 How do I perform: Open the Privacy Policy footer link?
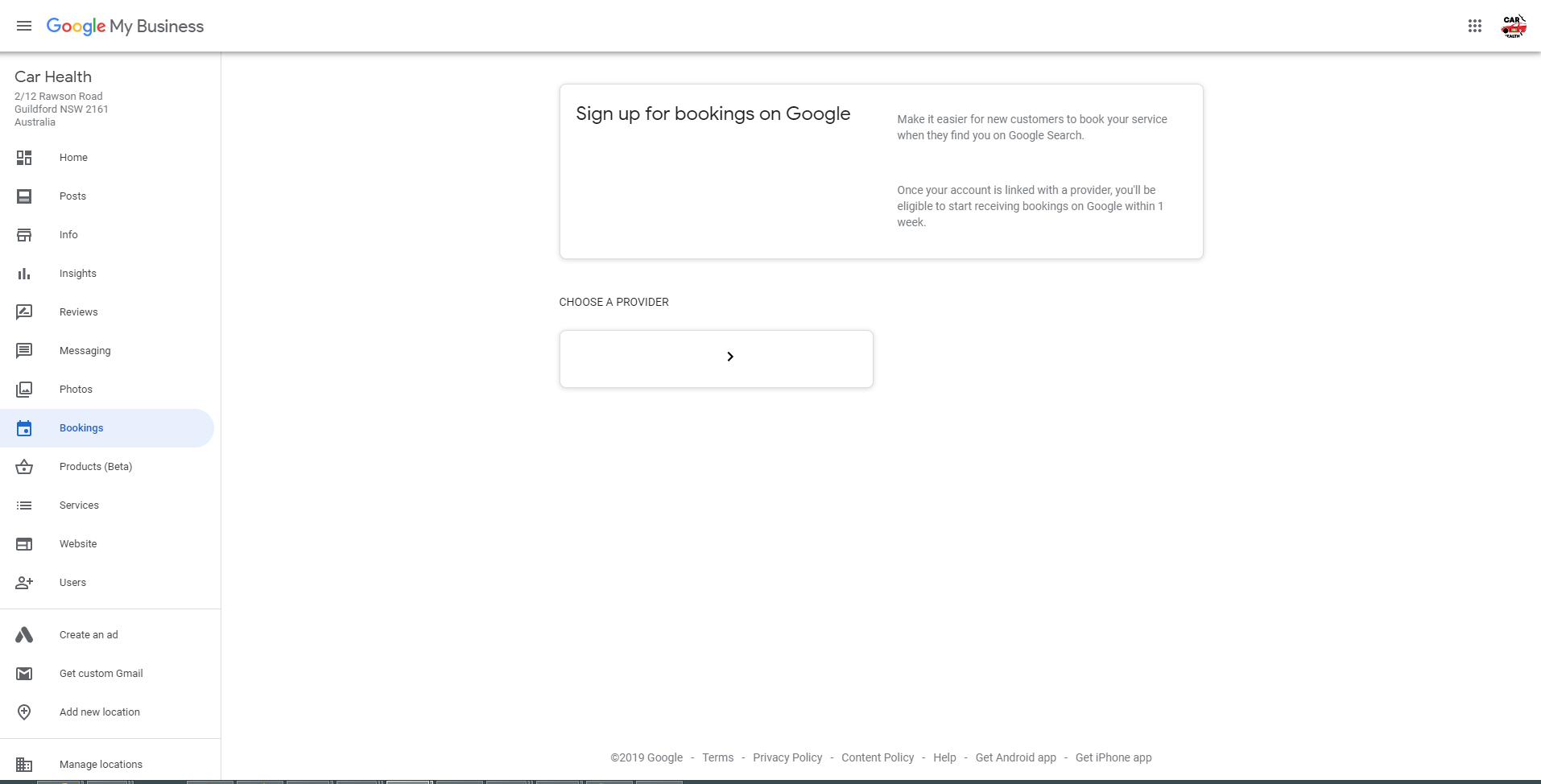pyautogui.click(x=787, y=757)
